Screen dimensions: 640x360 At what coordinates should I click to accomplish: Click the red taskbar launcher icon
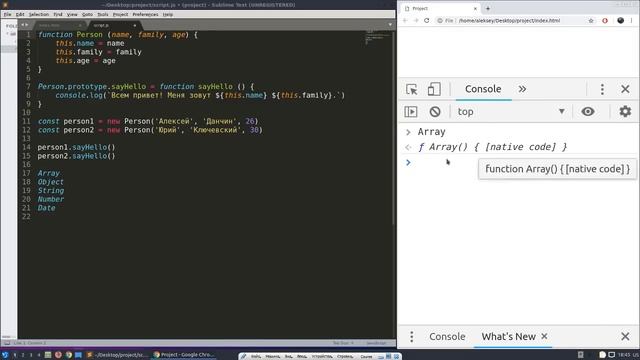(x=58, y=355)
